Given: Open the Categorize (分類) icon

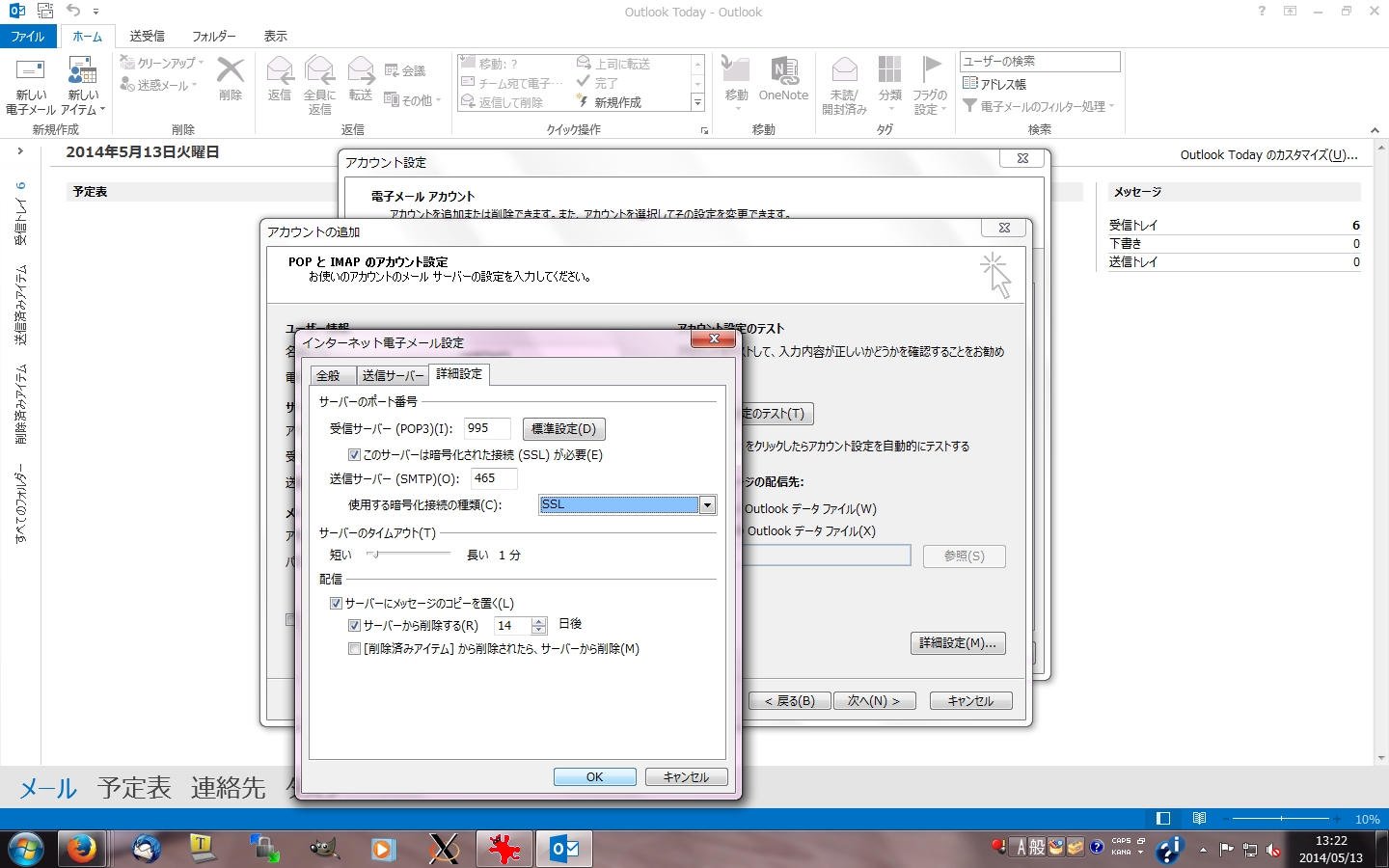Looking at the screenshot, I should 890,82.
